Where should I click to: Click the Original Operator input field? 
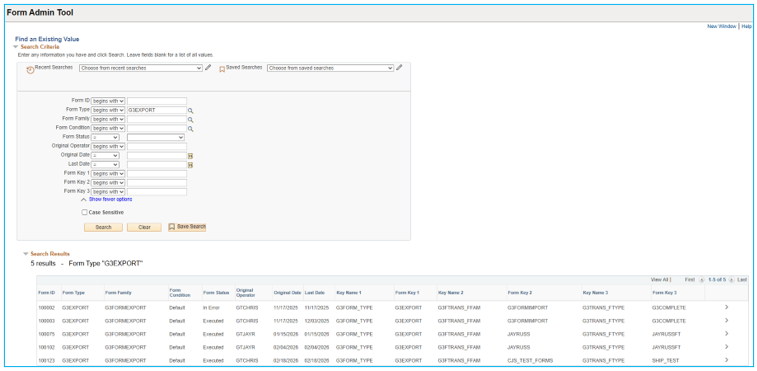(x=157, y=146)
